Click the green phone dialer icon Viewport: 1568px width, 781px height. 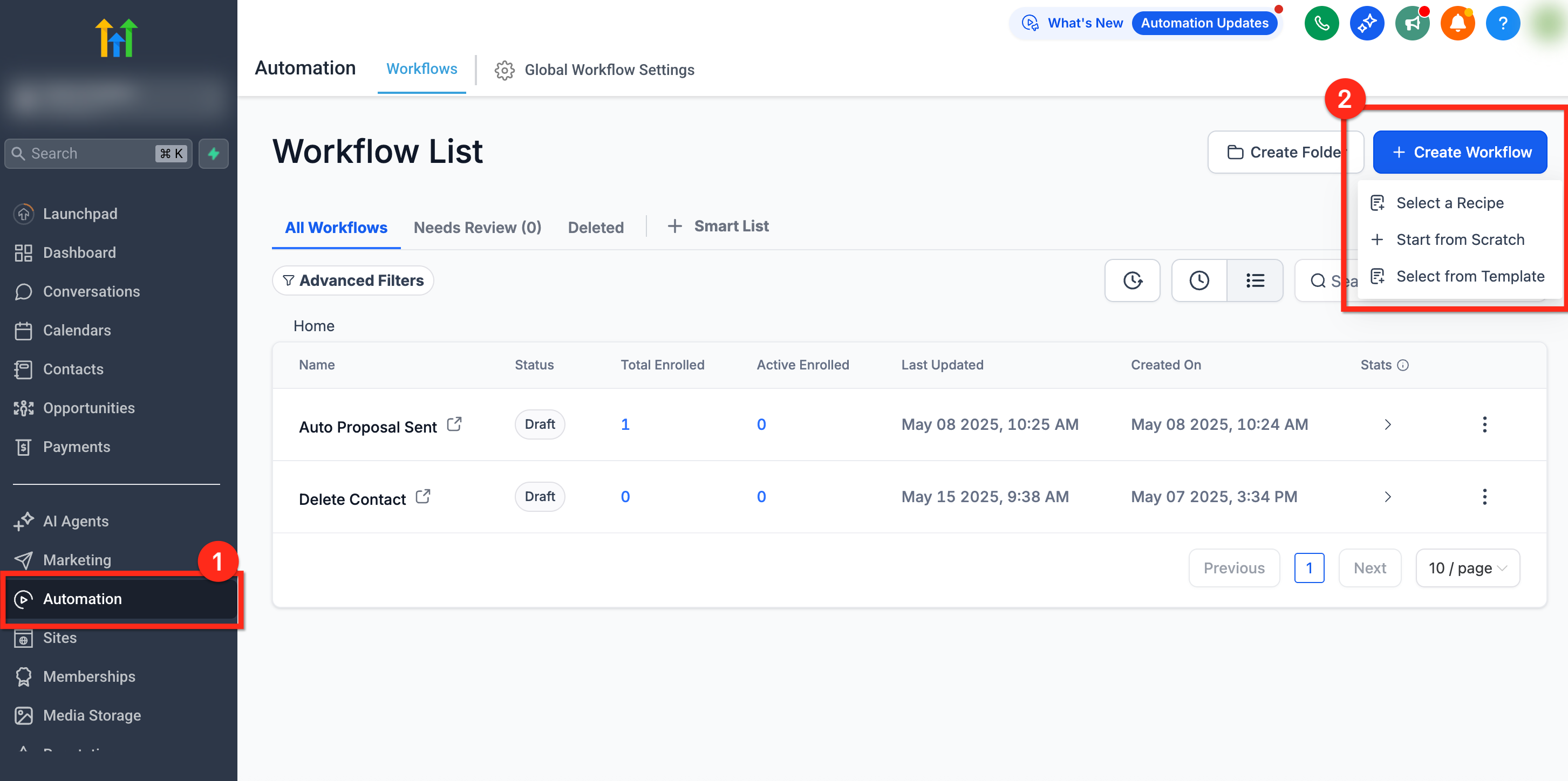click(1321, 24)
